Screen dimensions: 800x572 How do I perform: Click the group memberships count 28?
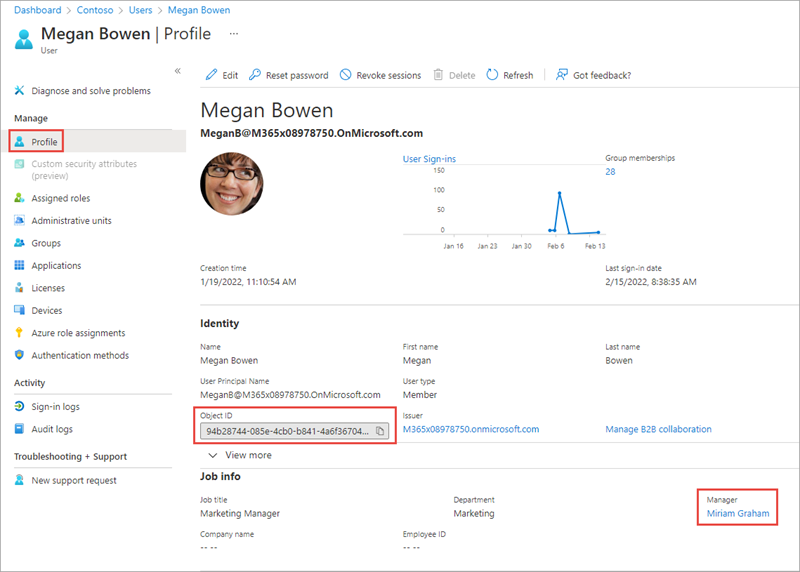pyautogui.click(x=610, y=171)
